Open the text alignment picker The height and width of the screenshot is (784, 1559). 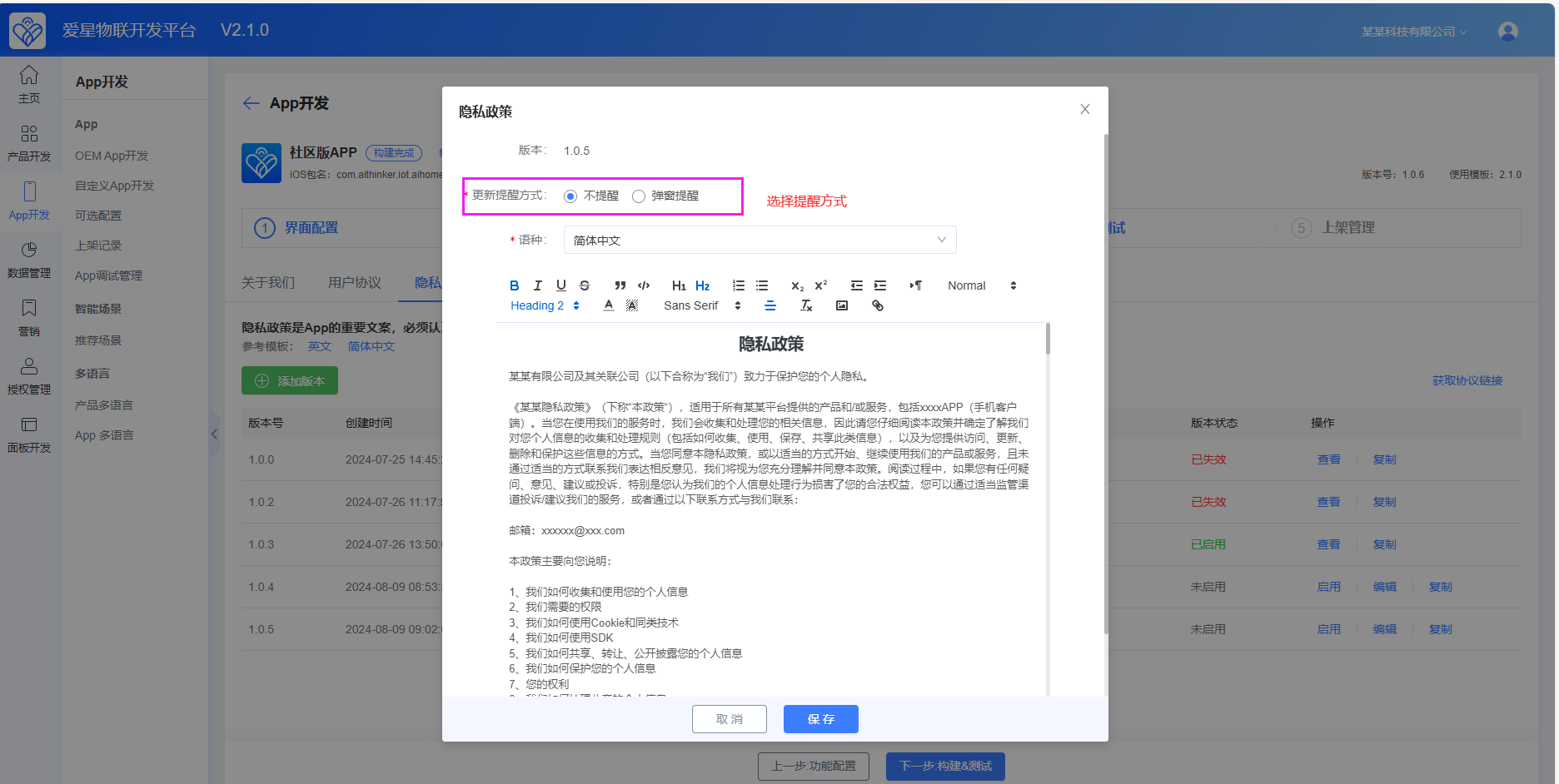pos(770,305)
